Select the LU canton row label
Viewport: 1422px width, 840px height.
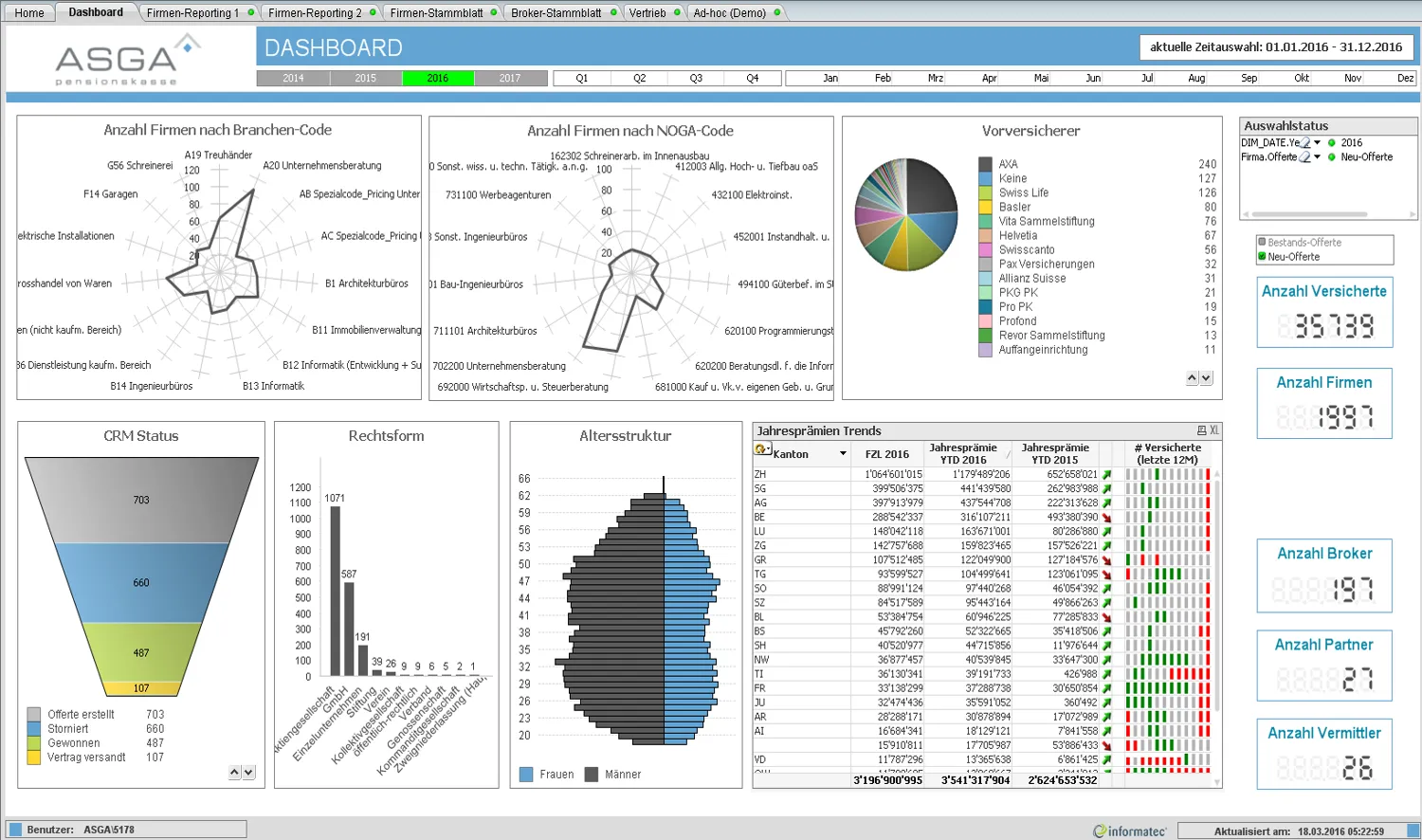(760, 532)
